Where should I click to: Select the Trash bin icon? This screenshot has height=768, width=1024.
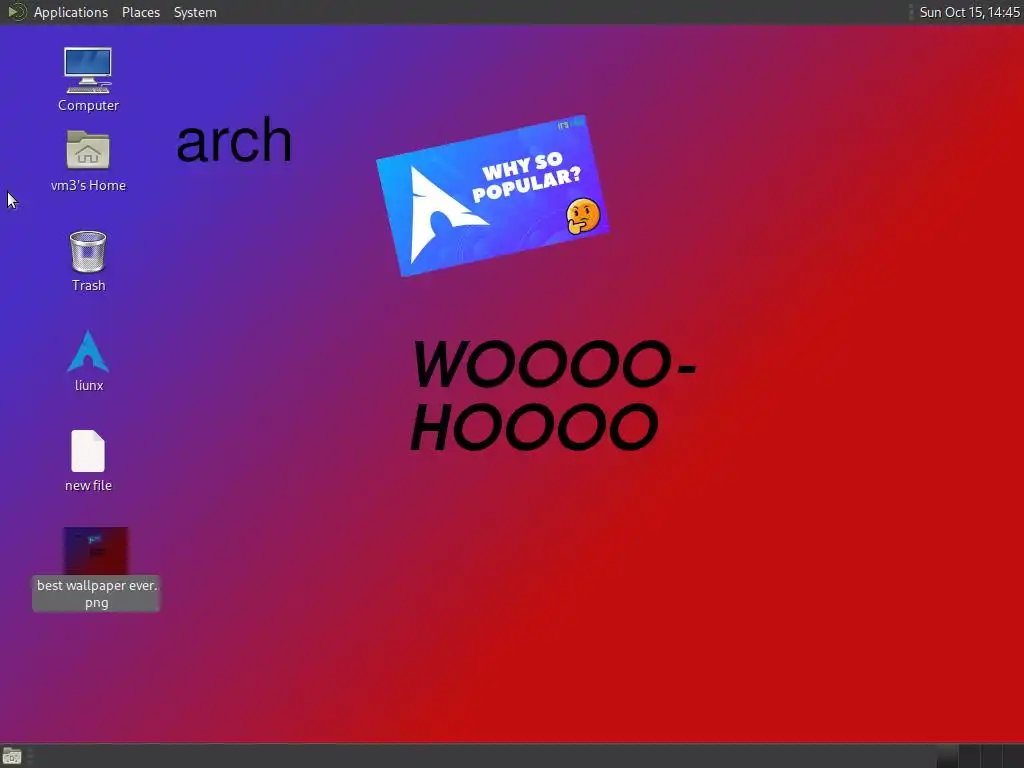(x=88, y=251)
